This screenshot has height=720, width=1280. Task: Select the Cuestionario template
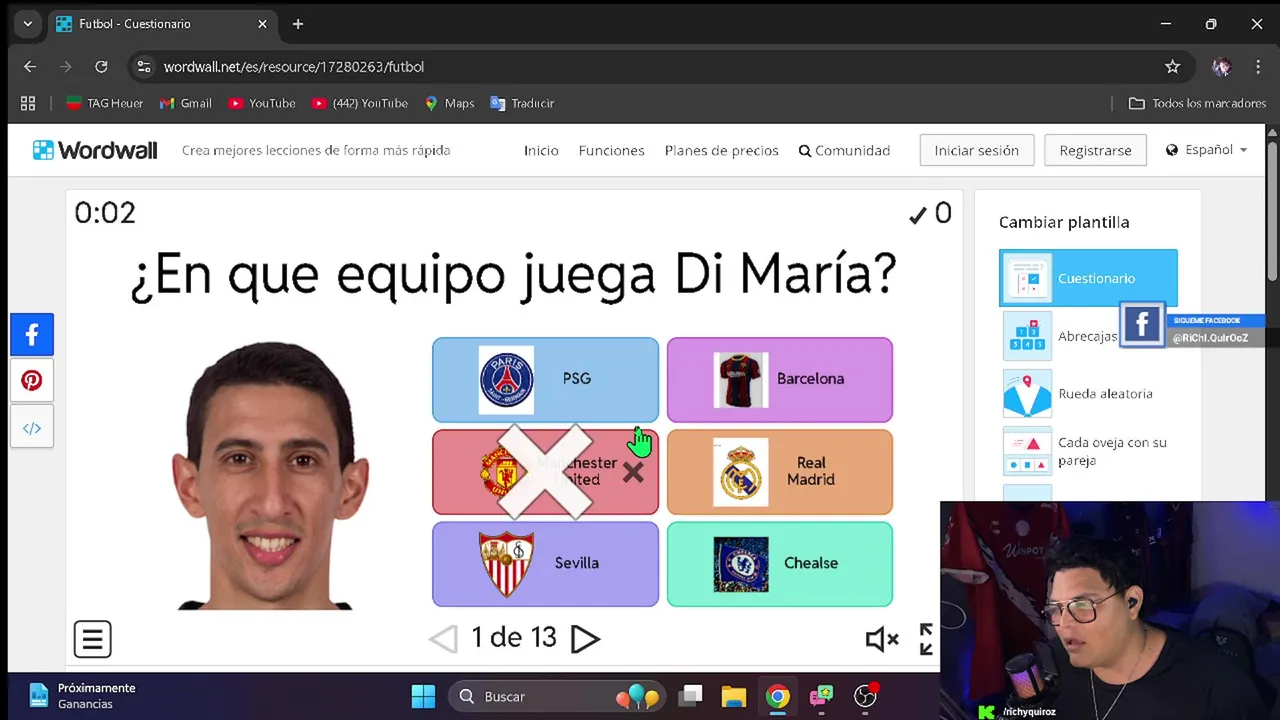pos(1088,278)
